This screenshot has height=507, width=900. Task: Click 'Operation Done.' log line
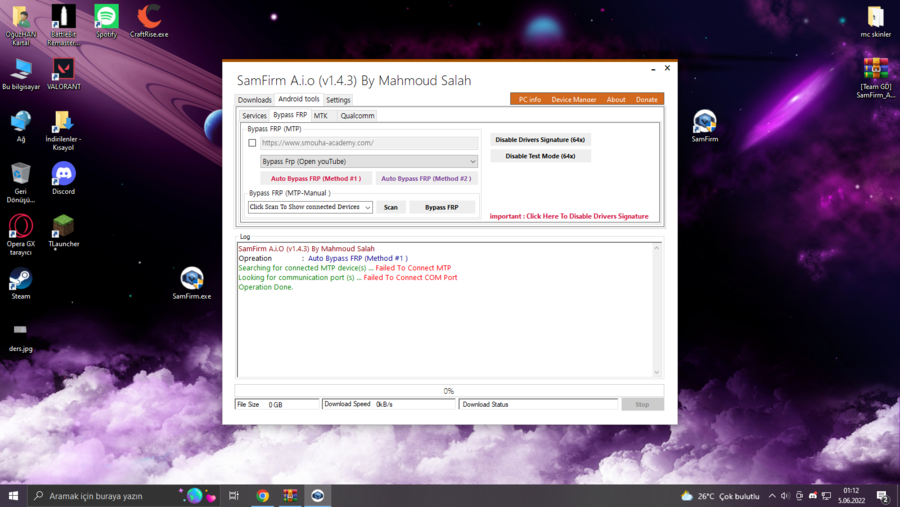click(266, 287)
